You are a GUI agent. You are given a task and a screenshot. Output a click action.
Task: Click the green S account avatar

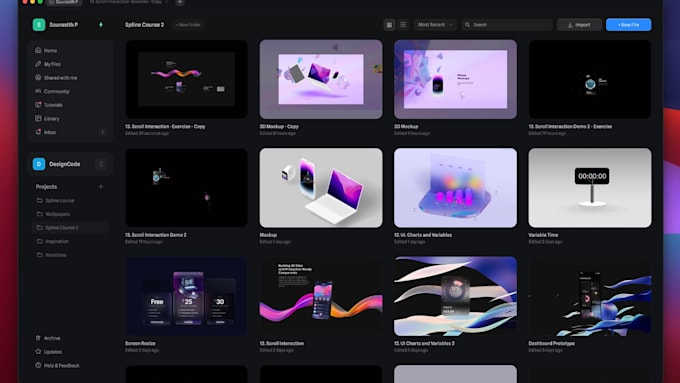tap(39, 25)
